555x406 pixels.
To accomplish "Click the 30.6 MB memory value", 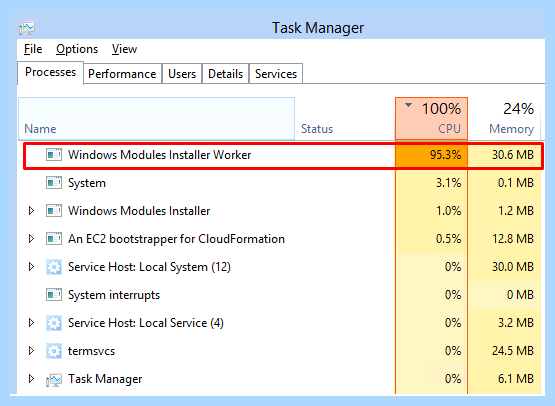I will [x=513, y=155].
